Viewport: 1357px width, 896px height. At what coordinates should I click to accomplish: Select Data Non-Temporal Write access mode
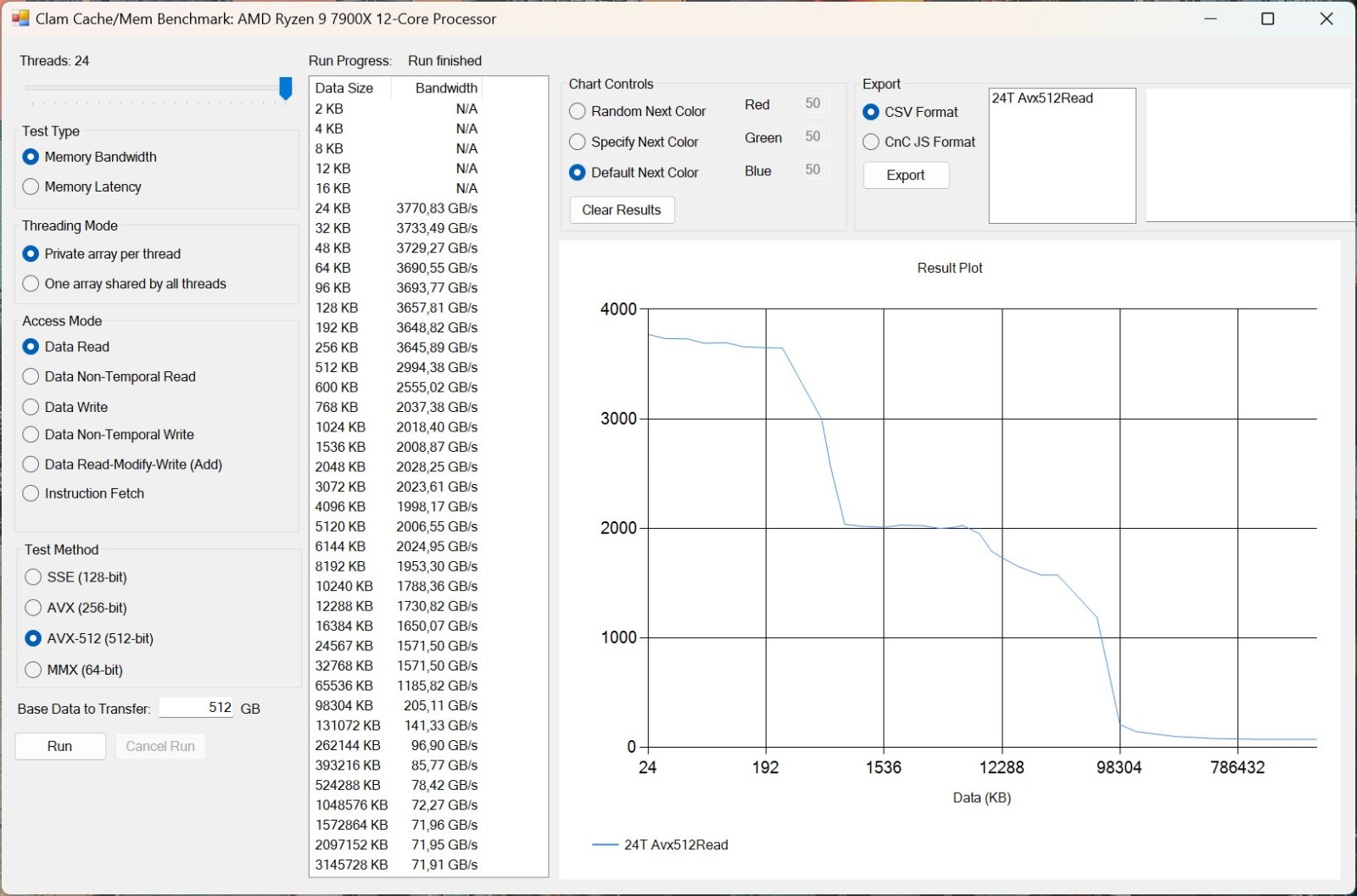click(x=109, y=434)
